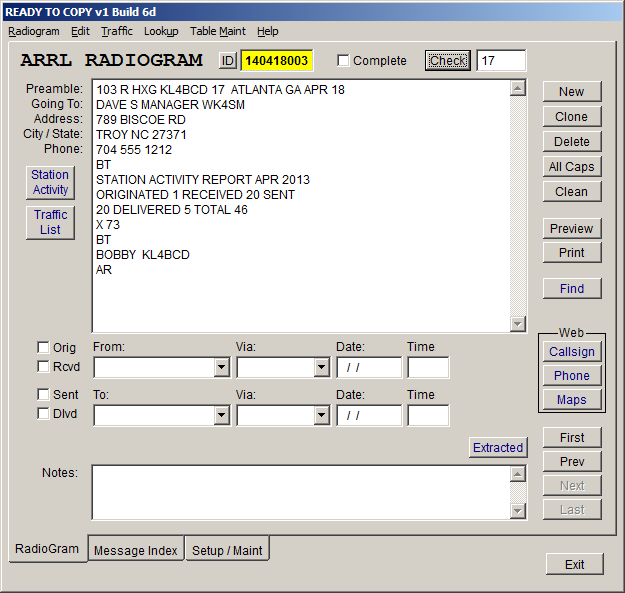Apply All Caps to the message
The width and height of the screenshot is (625, 593).
572,167
